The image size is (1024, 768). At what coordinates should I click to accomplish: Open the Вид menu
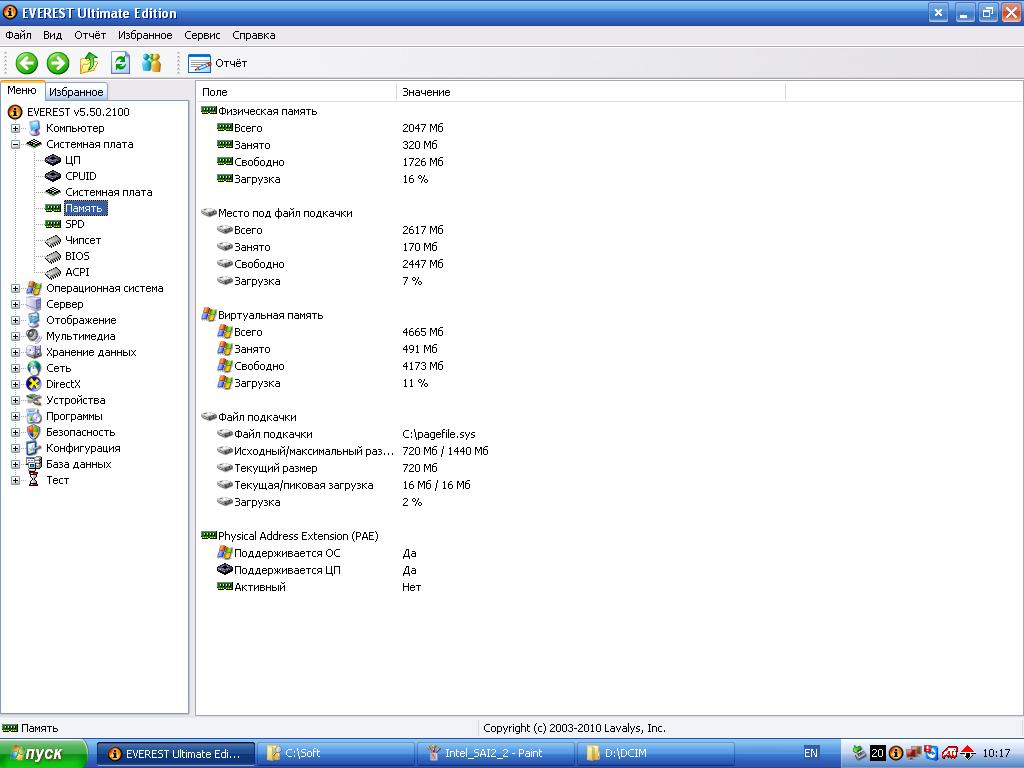click(52, 35)
